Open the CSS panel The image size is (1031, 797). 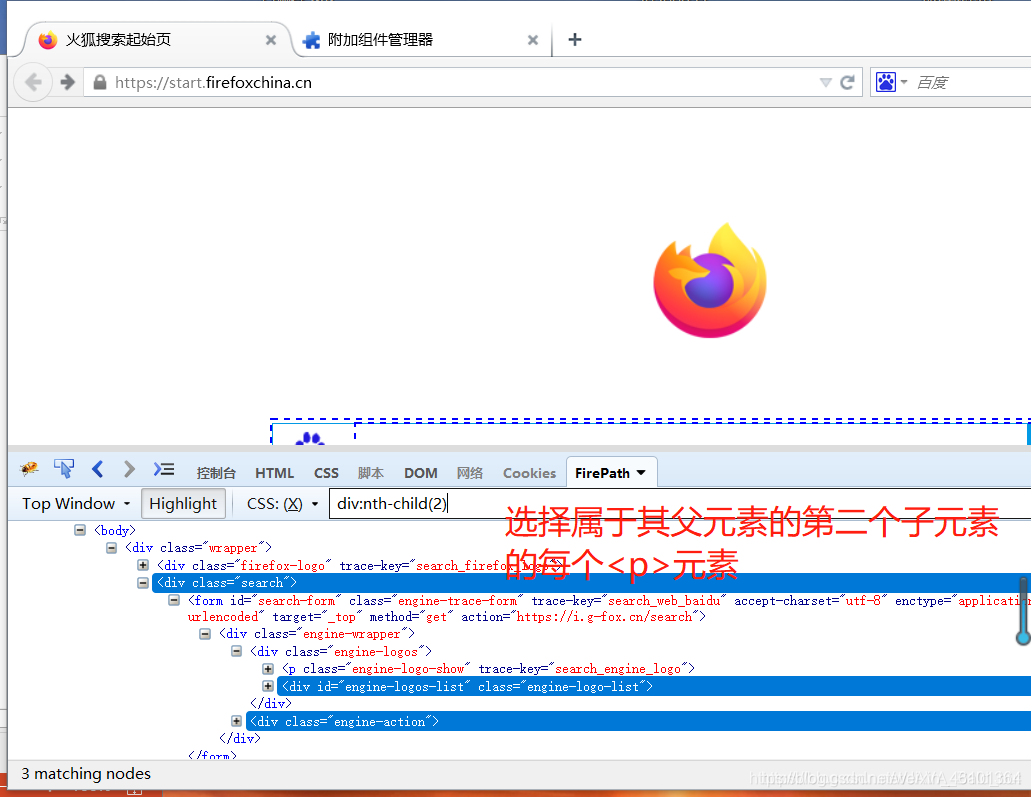(326, 473)
